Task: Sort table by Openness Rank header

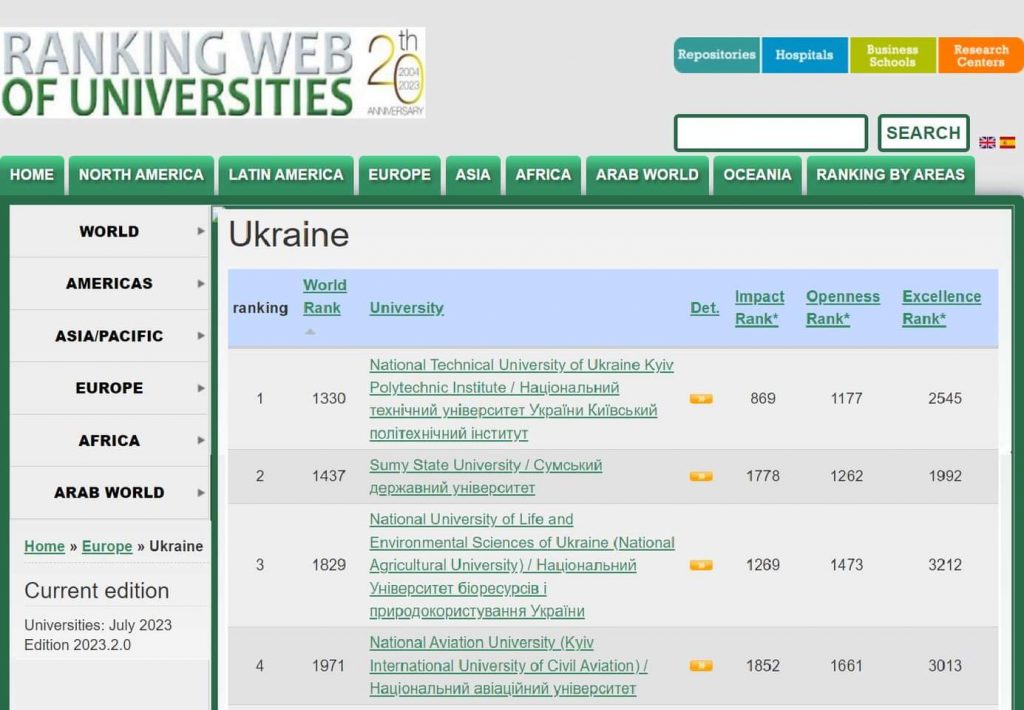Action: coord(843,308)
